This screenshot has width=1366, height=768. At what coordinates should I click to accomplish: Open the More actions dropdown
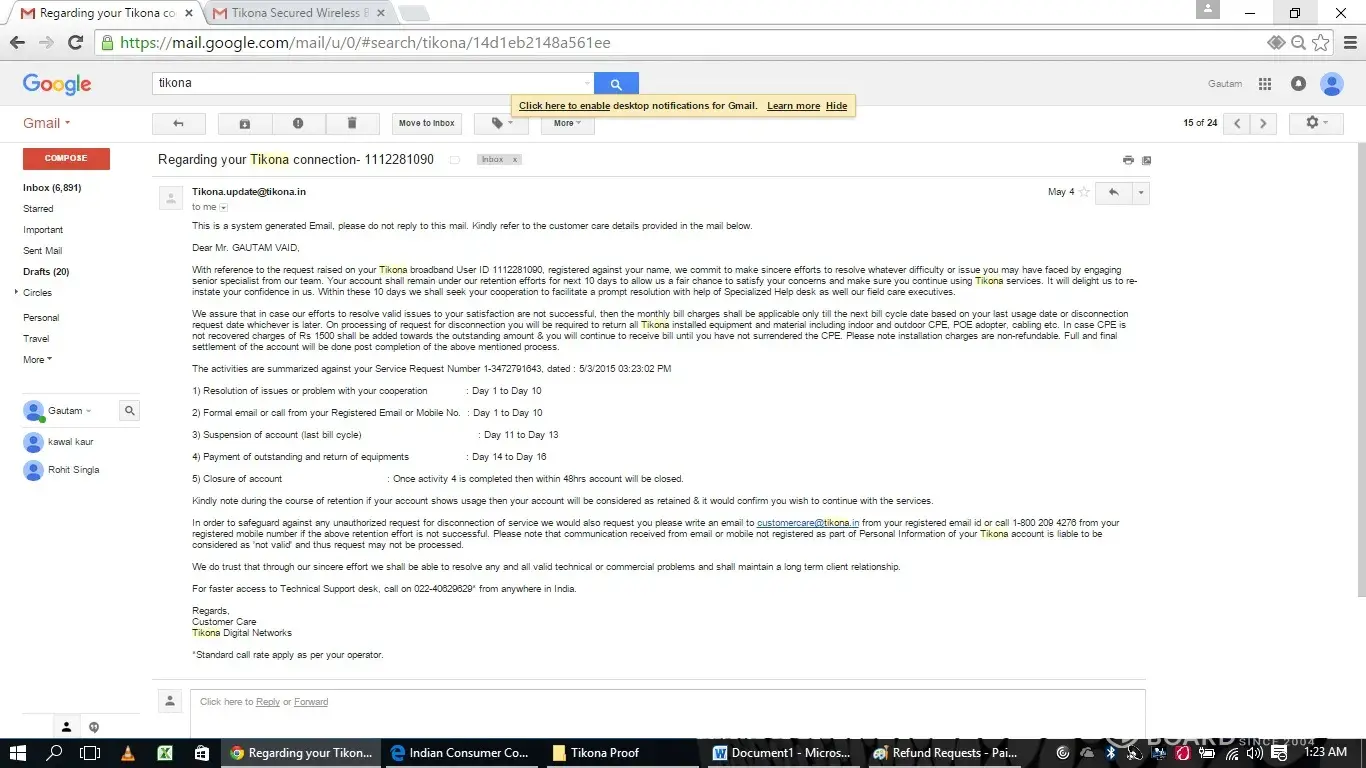tap(568, 123)
